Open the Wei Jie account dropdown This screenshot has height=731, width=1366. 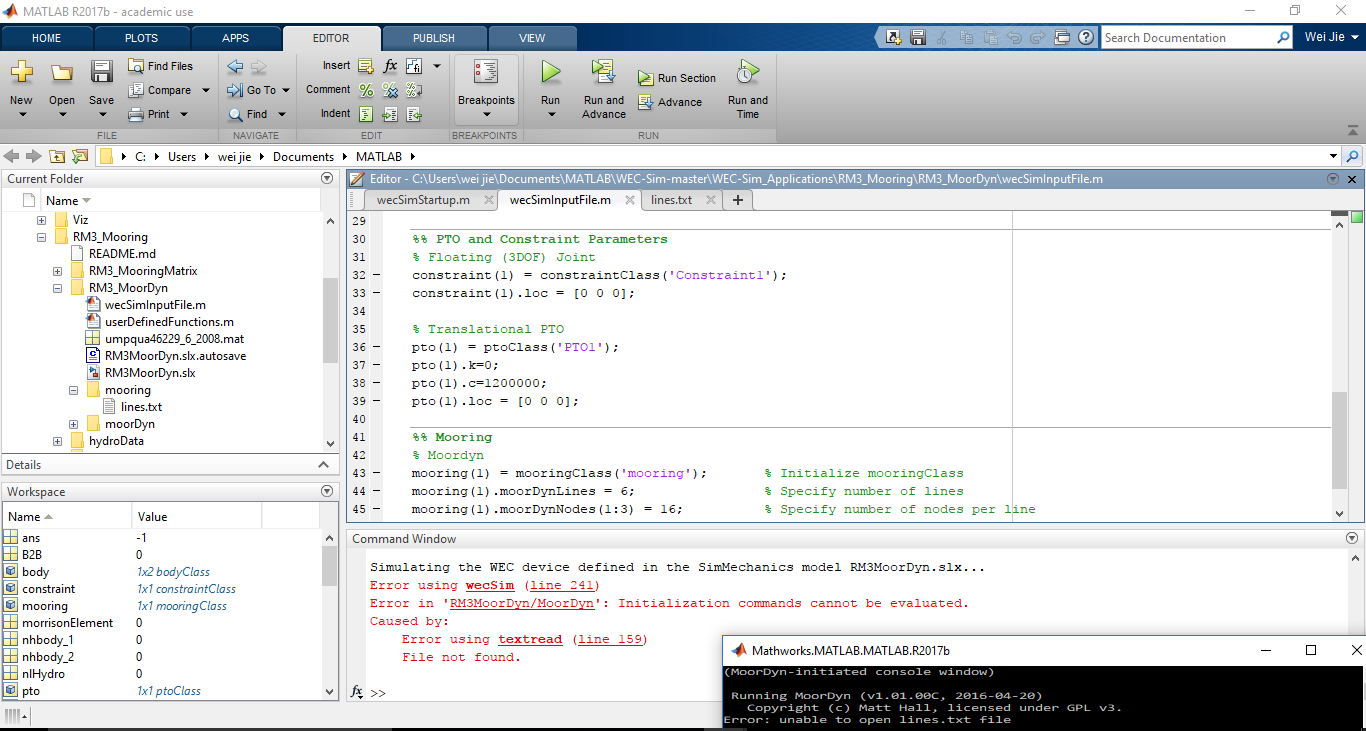(x=1330, y=38)
